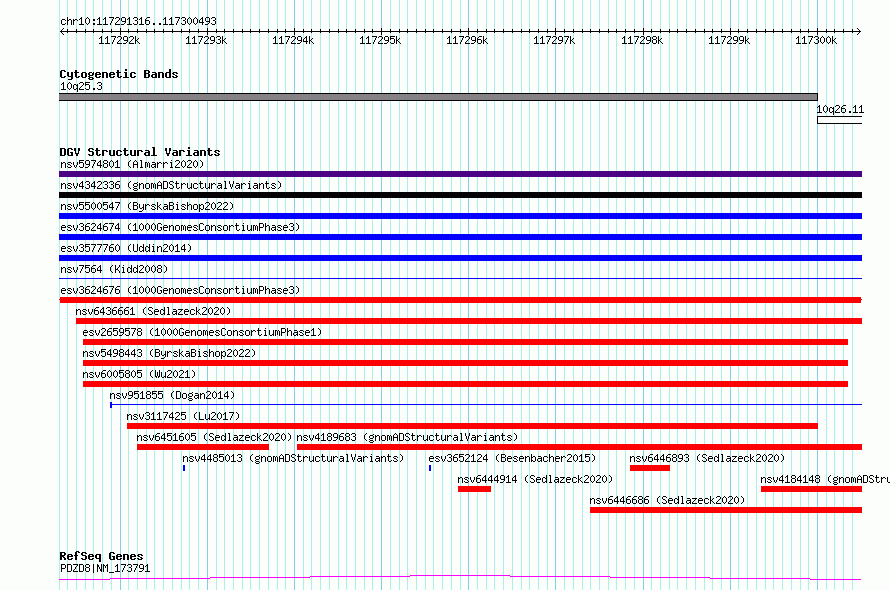
Task: Click the DGV Structural Variants track title
Action: pos(140,152)
